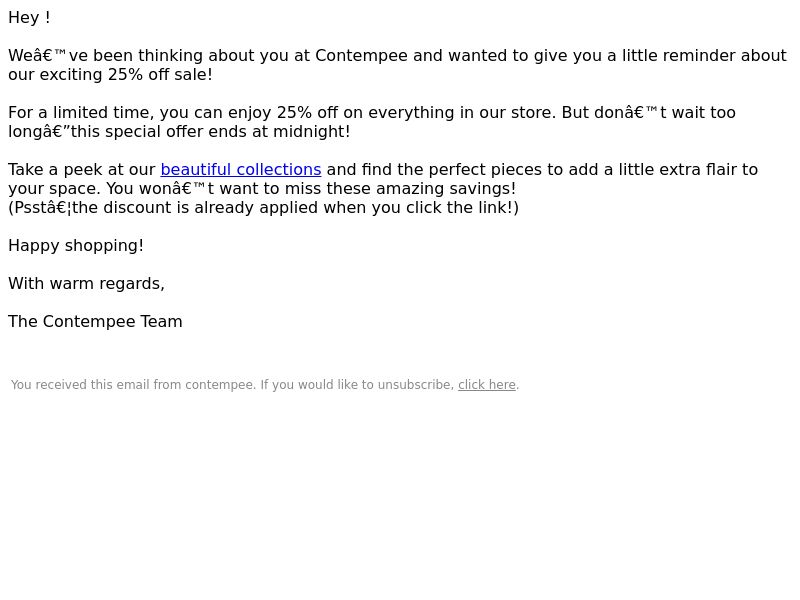Click the word 'Contempee' in the first paragraph
Viewport: 800px width, 600px height.
pos(361,55)
